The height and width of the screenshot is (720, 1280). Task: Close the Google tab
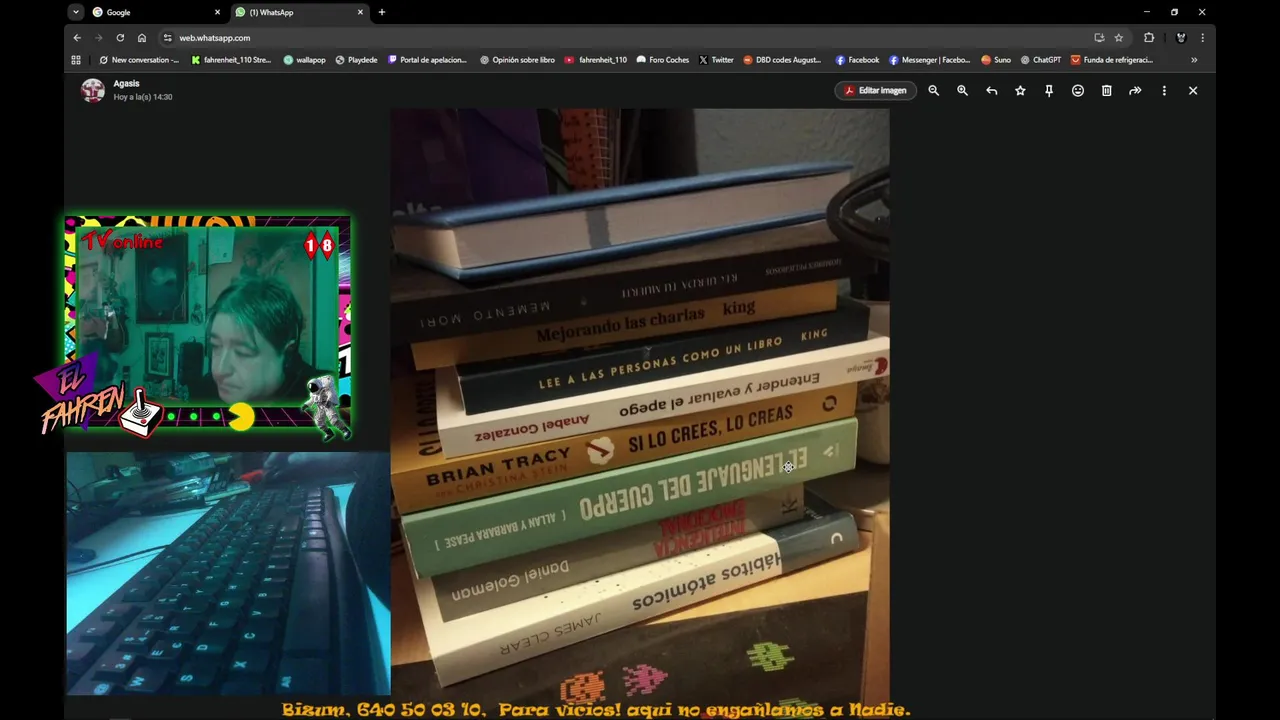(217, 12)
